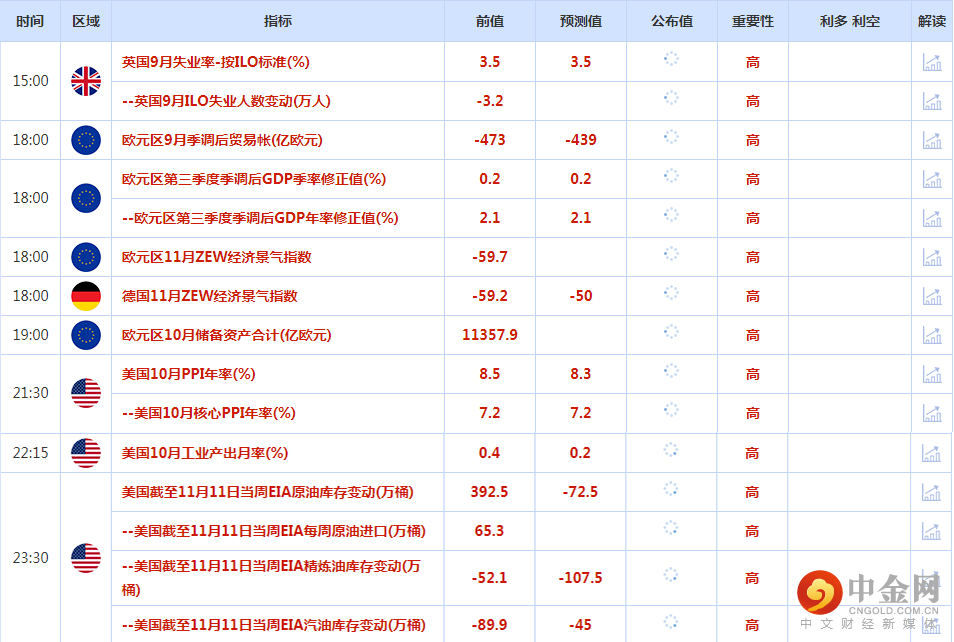The height and width of the screenshot is (642, 954).
Task: Click the UK flag icon at 15:00
Action: (86, 81)
